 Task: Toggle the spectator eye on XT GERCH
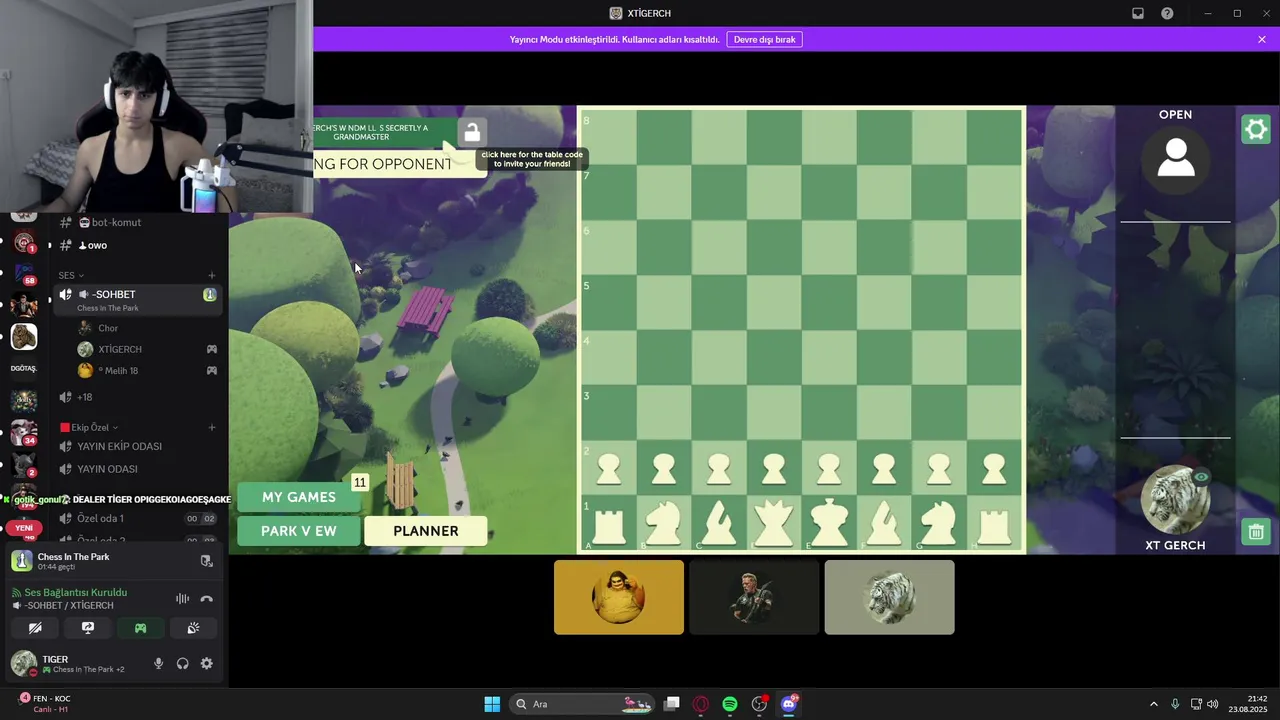[1201, 477]
